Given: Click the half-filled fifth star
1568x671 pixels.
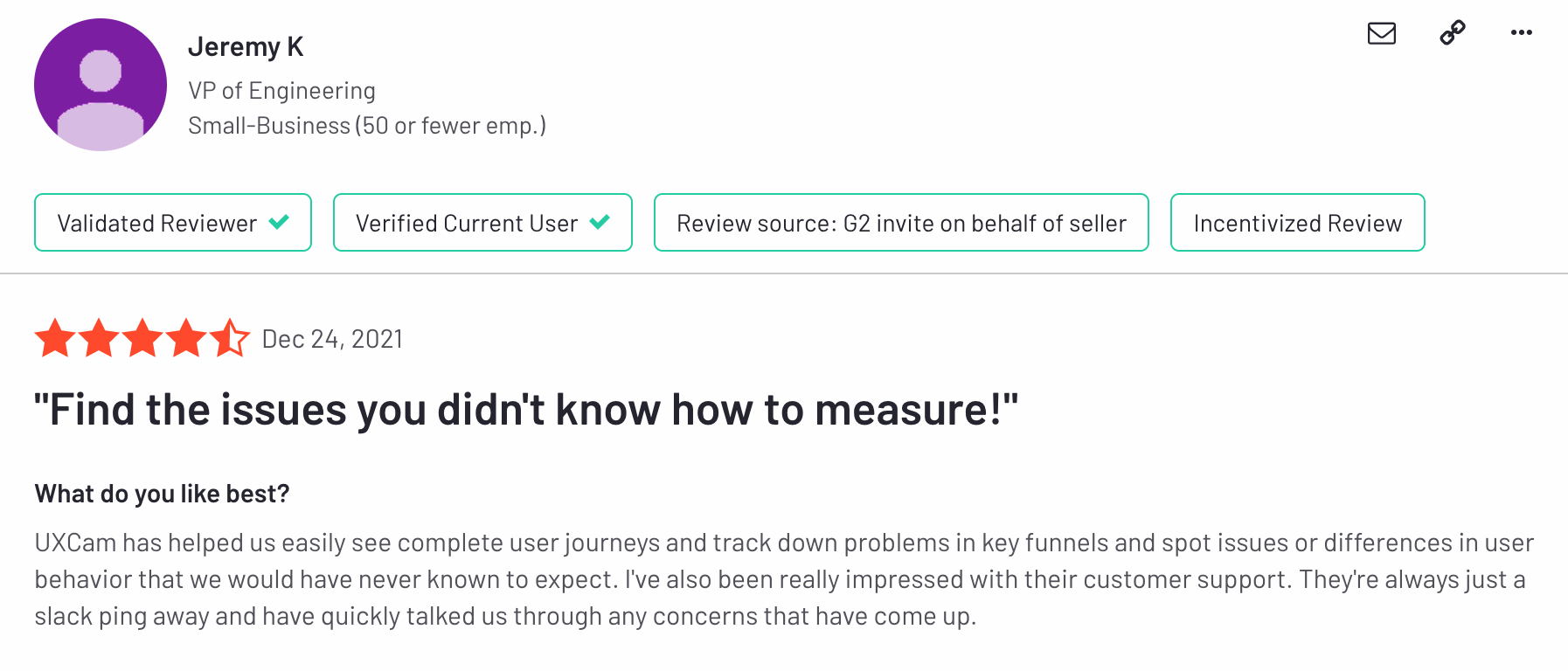Looking at the screenshot, I should 230,338.
